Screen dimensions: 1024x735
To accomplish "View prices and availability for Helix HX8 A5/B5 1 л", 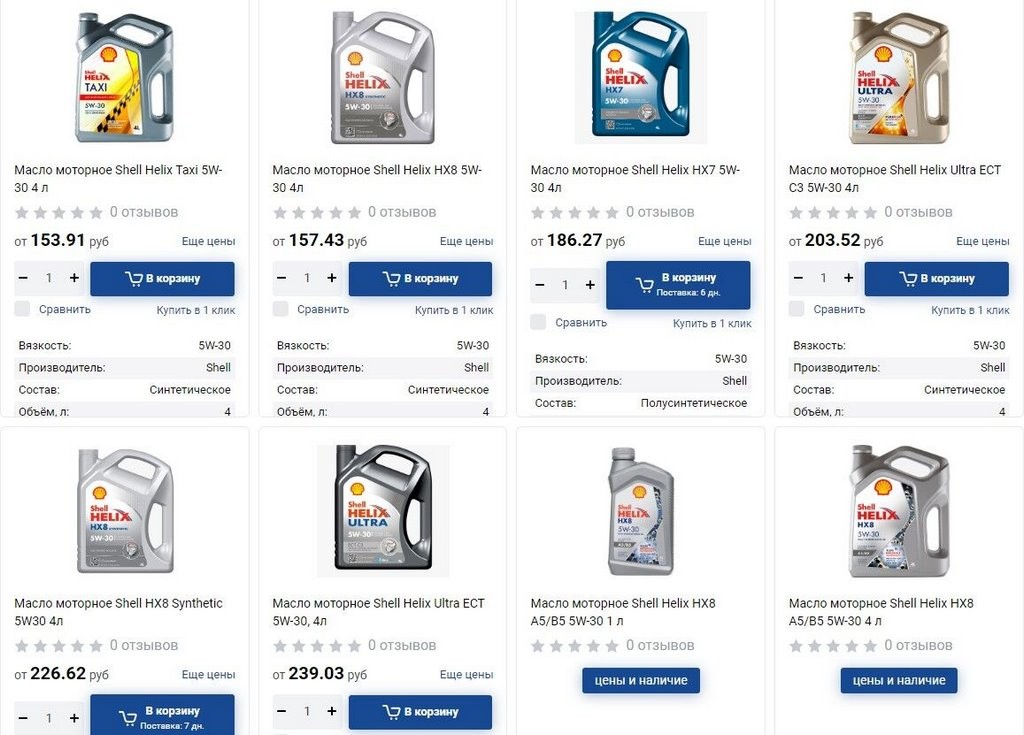I will coord(641,681).
